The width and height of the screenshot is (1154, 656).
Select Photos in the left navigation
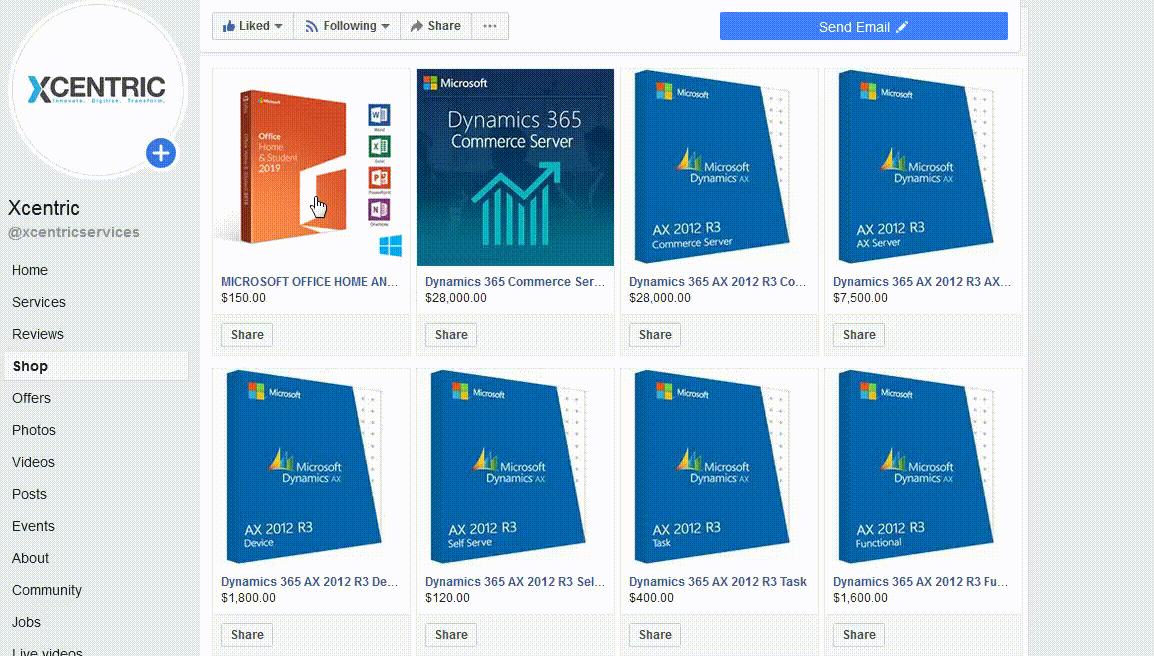(34, 430)
